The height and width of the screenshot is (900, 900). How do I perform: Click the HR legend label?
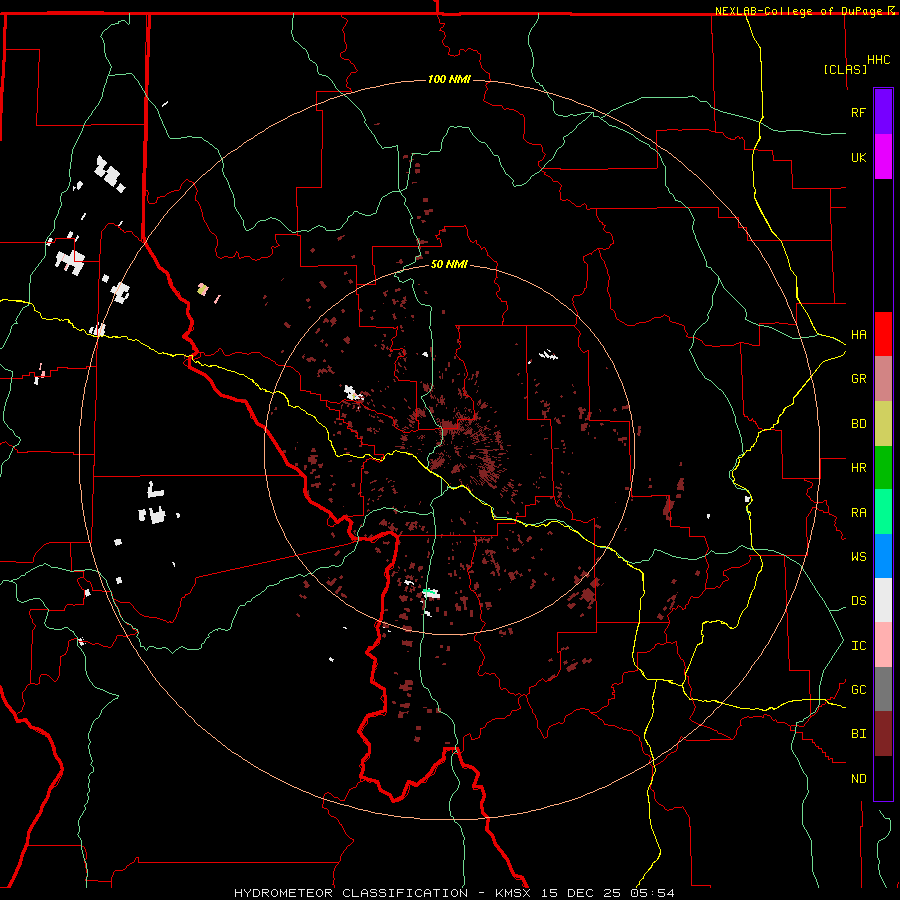pos(858,468)
